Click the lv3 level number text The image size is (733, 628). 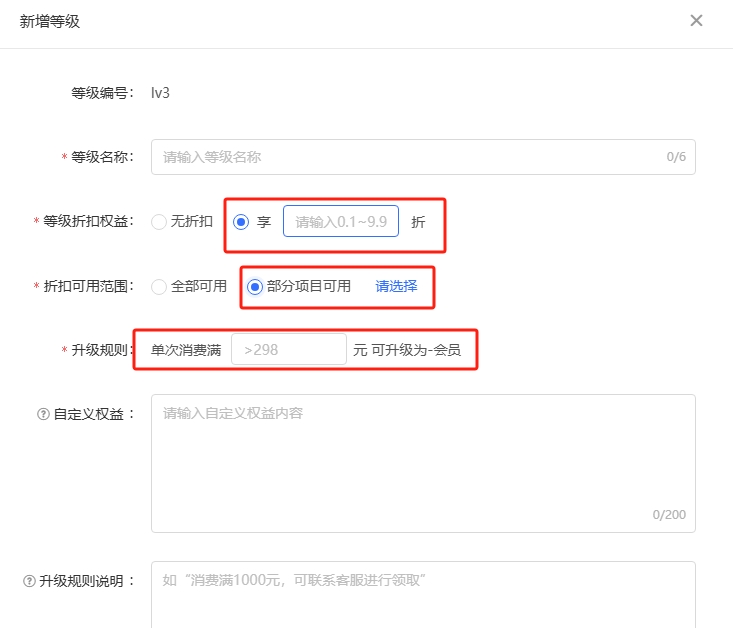click(160, 93)
